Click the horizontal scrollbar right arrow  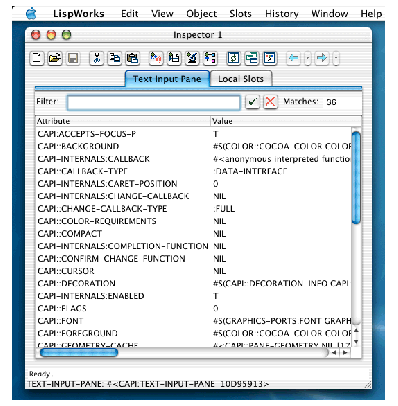(345, 353)
